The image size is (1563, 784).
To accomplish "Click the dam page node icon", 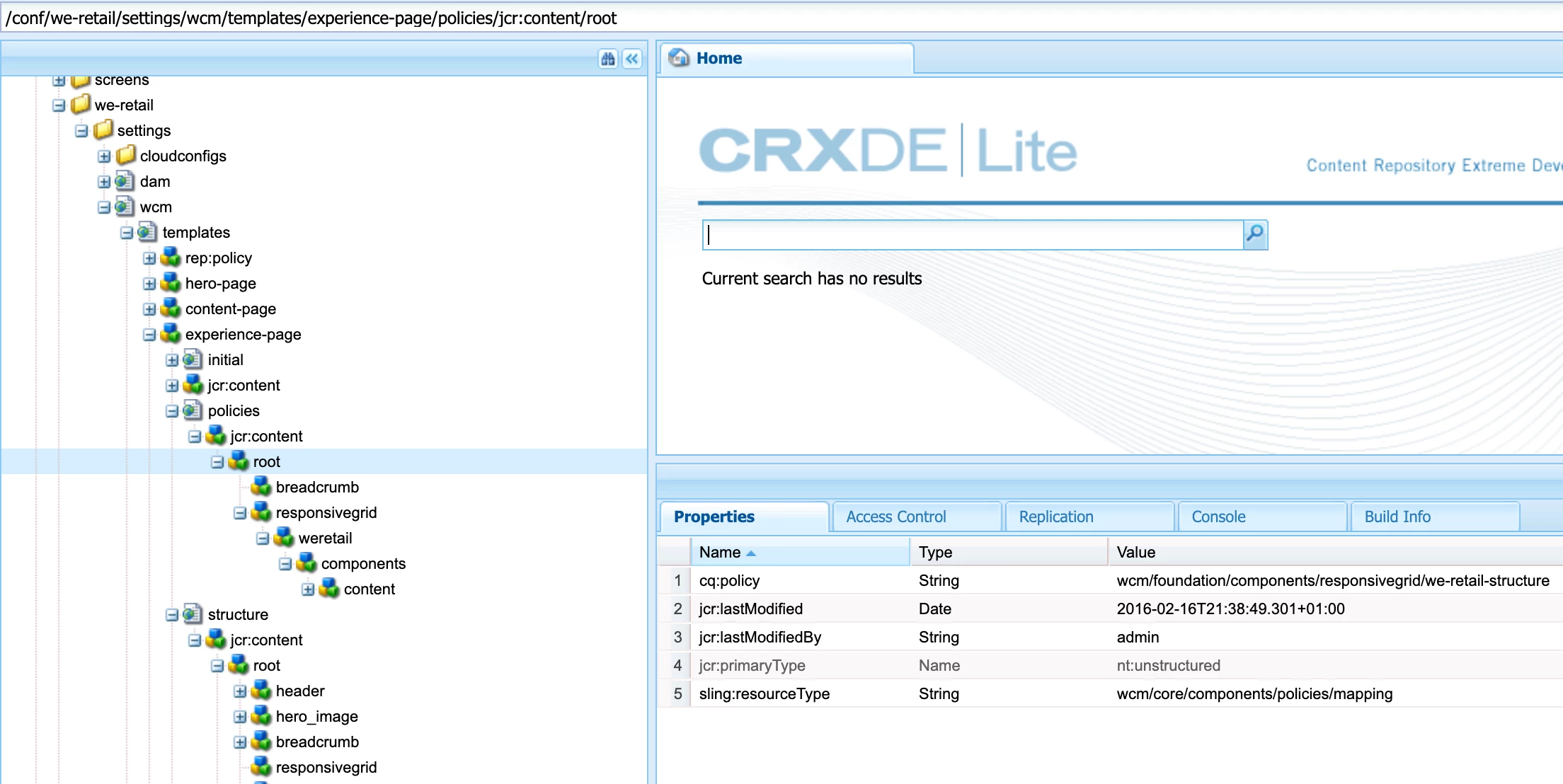I will click(125, 181).
